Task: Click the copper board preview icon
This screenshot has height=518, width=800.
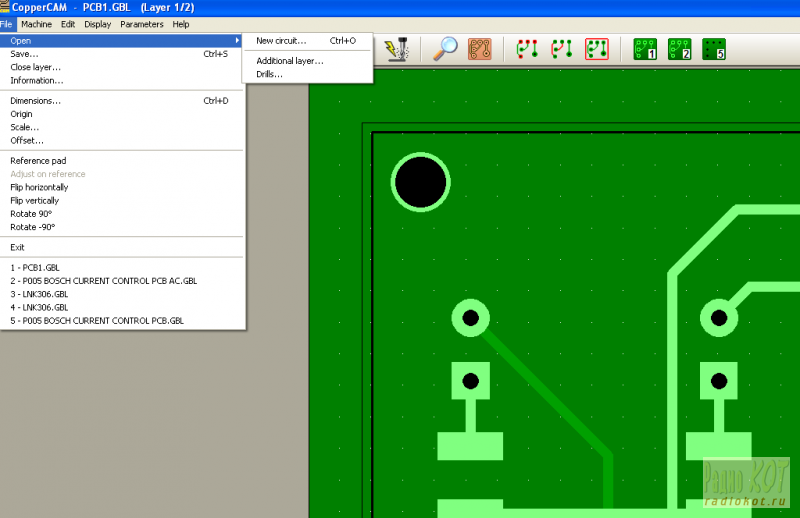Action: 480,49
